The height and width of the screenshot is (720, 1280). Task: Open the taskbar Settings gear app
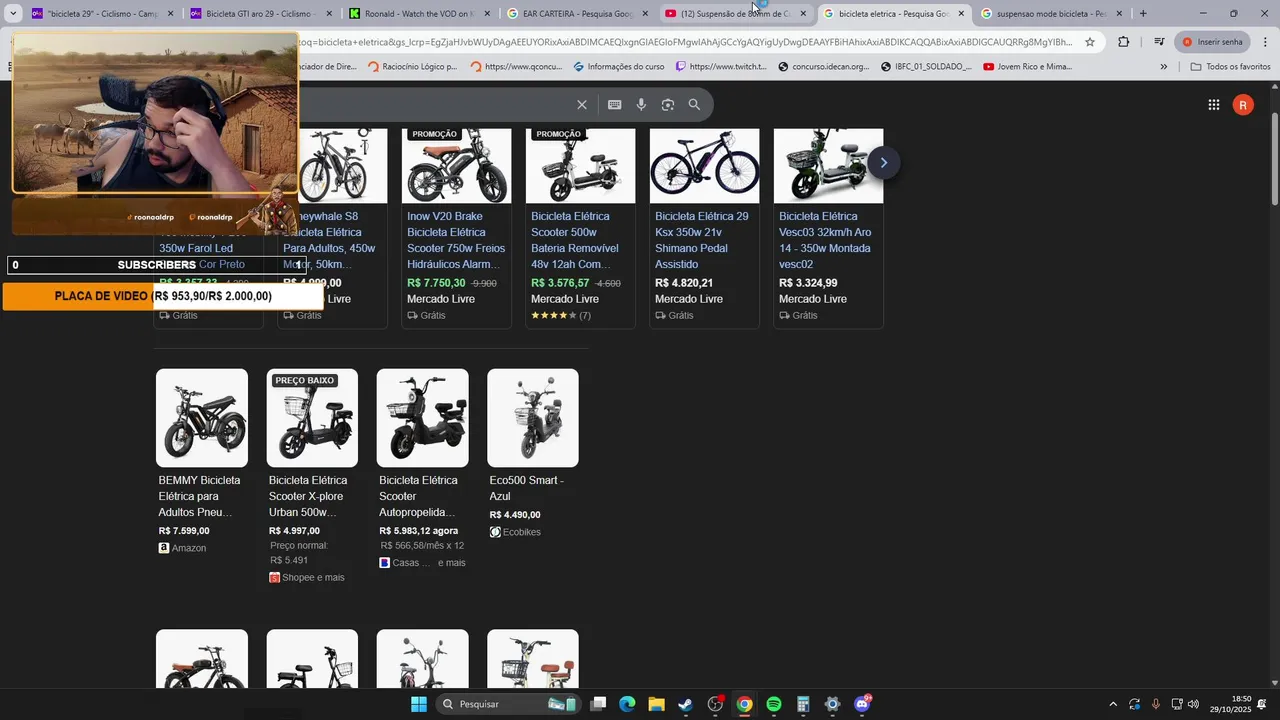(x=832, y=704)
